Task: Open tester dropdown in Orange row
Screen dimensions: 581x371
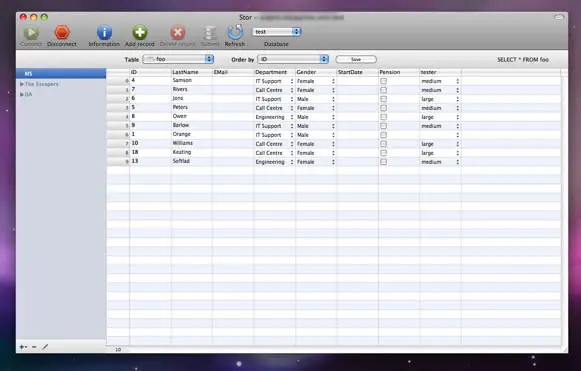Action: [x=440, y=135]
